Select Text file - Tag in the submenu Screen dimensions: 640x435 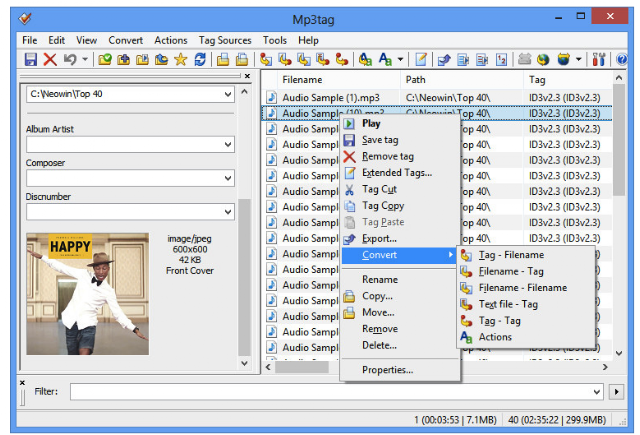[525, 304]
